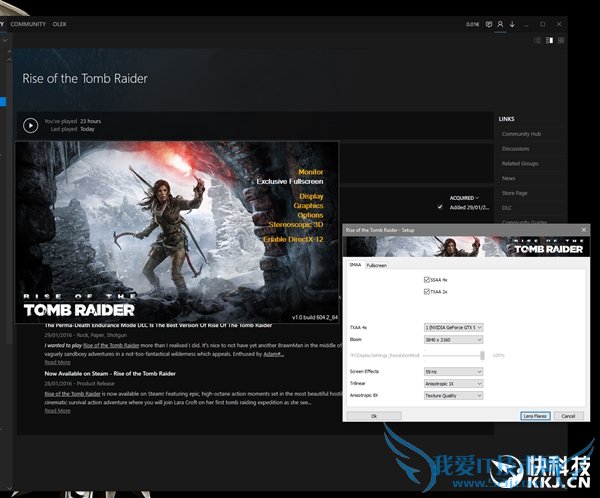Open the Steam notifications inbox icon
The width and height of the screenshot is (600, 498).
tap(489, 24)
